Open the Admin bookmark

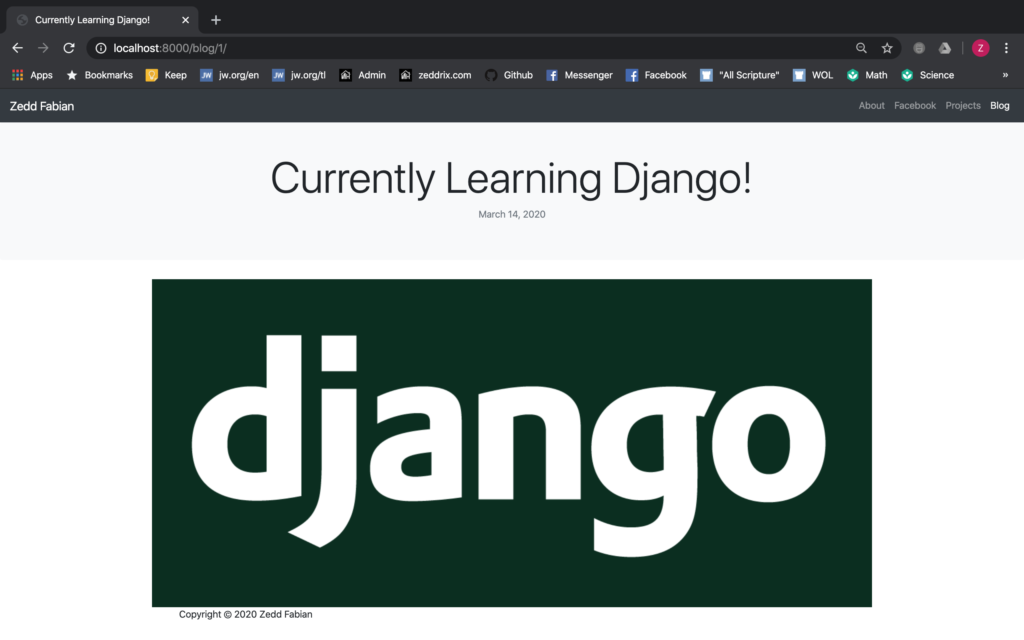362,75
